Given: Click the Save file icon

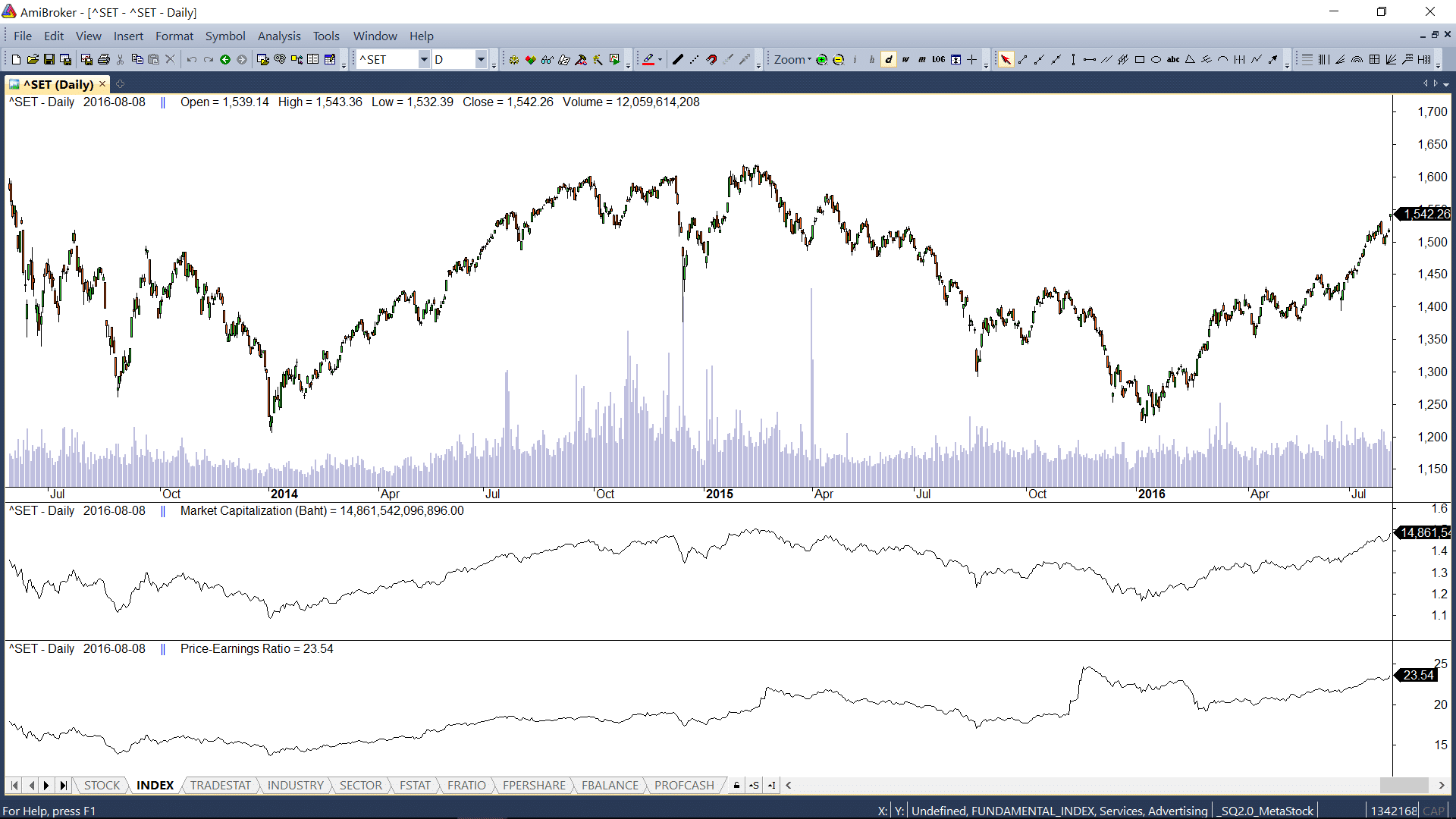Looking at the screenshot, I should pyautogui.click(x=49, y=59).
